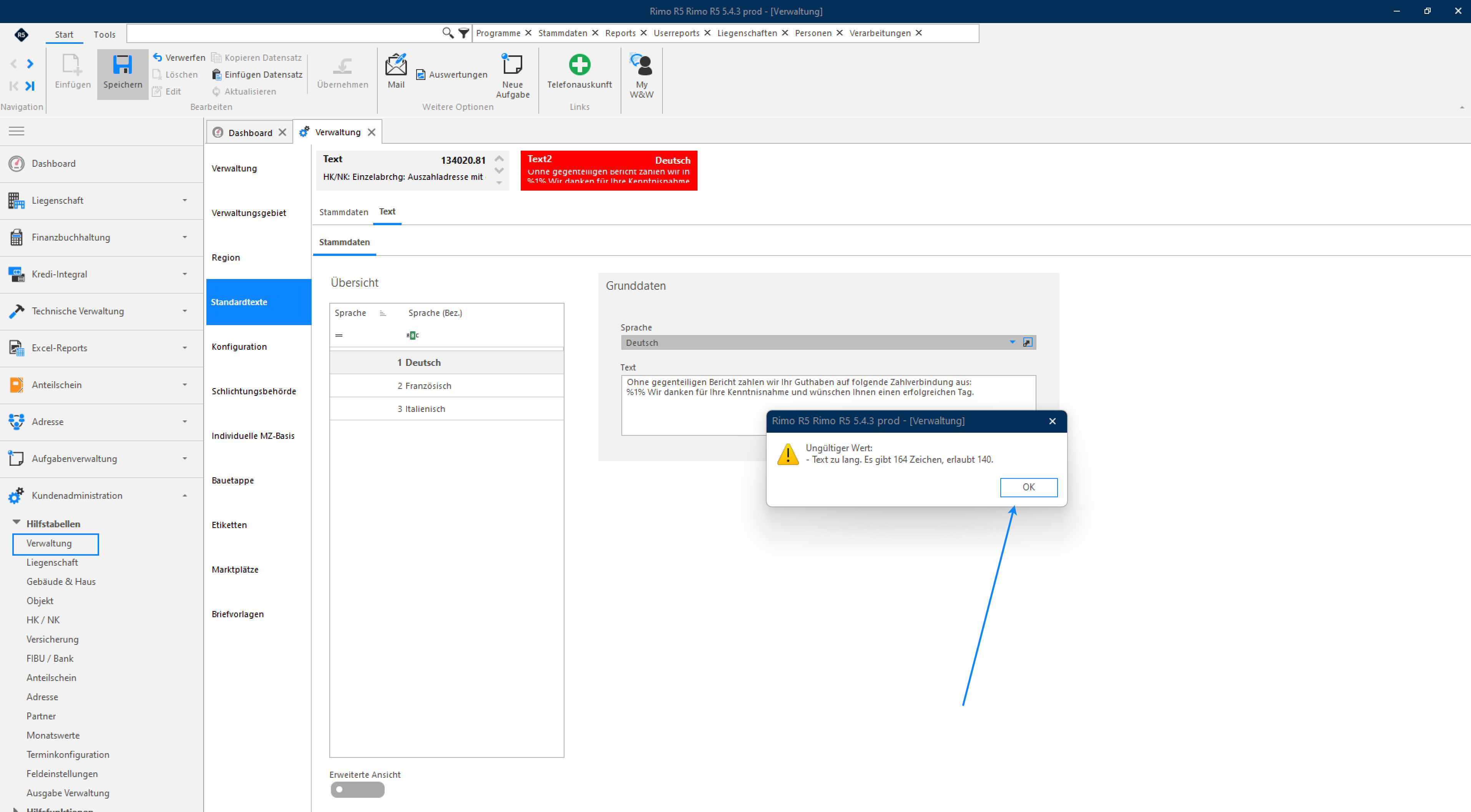Click the red Text2 Deutsch card
The width and height of the screenshot is (1471, 812).
coord(609,171)
